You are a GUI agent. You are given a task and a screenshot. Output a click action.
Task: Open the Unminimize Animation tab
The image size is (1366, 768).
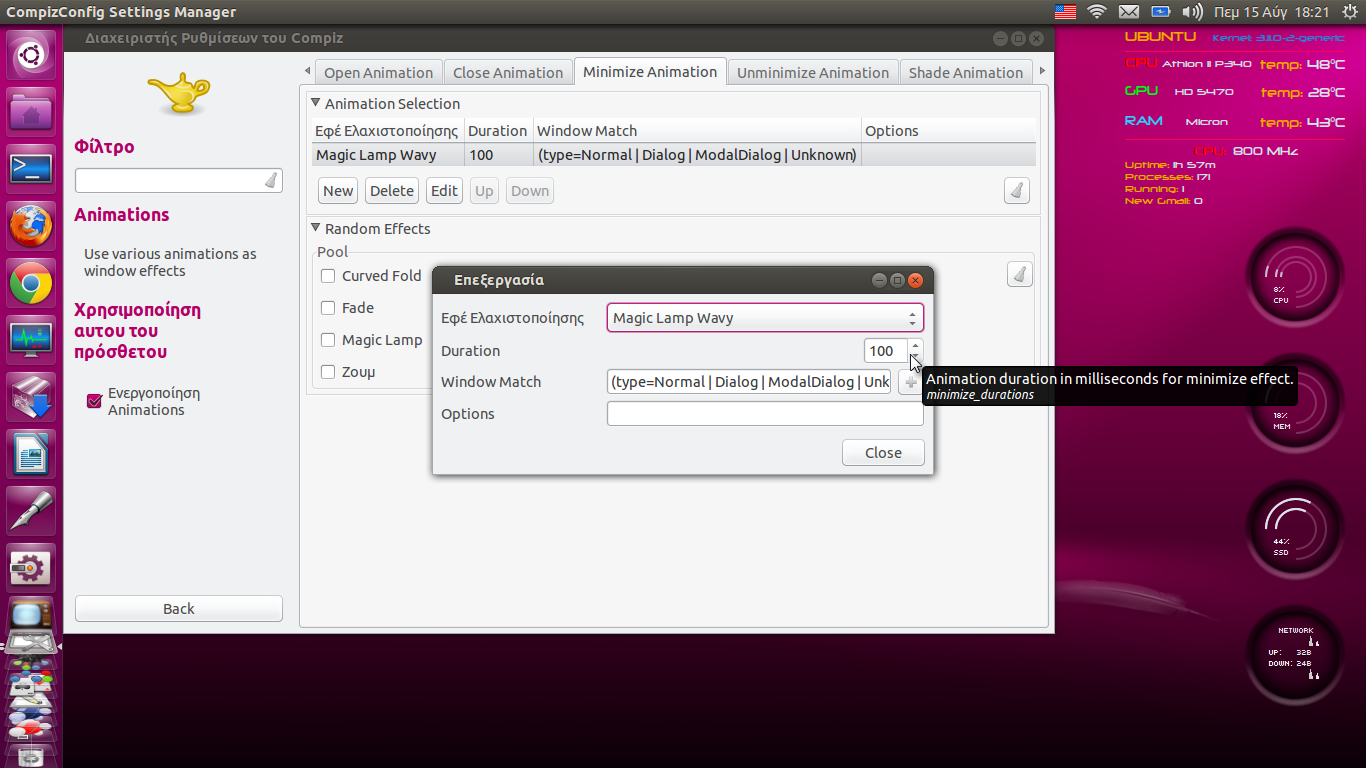click(812, 73)
